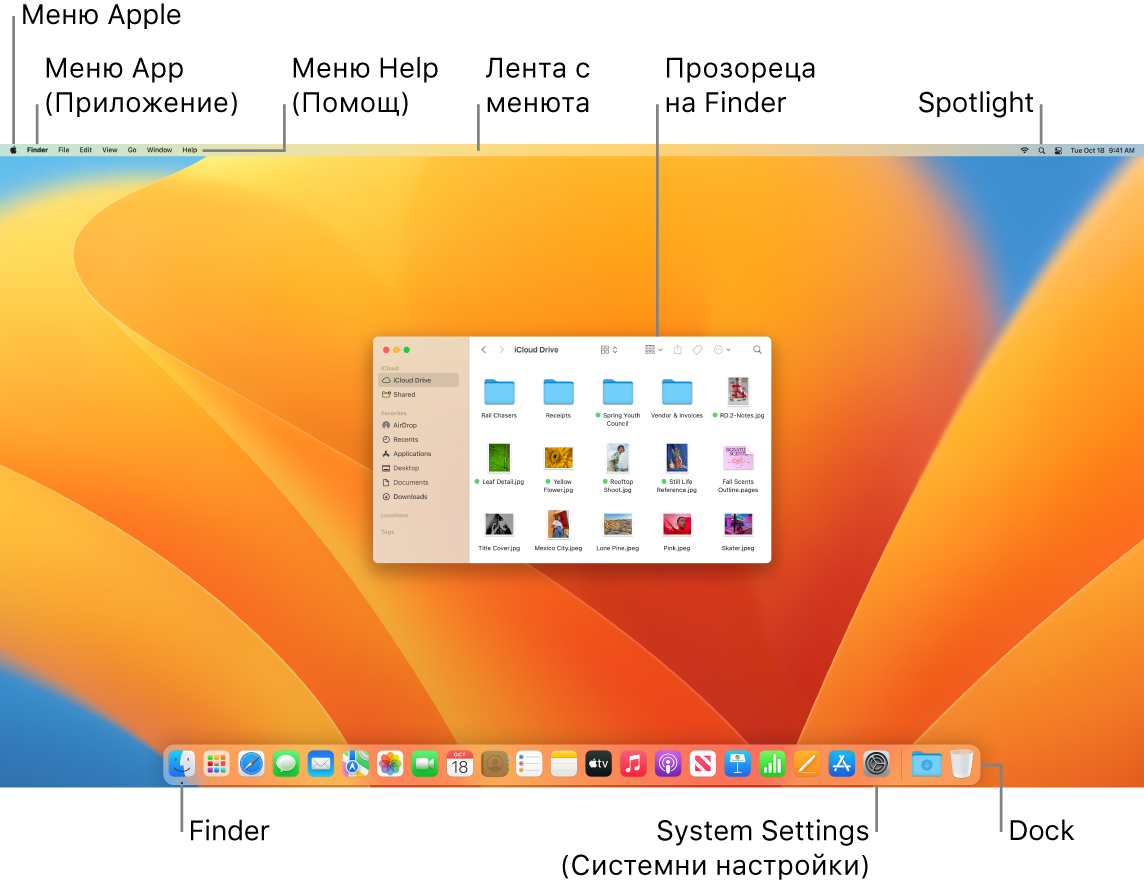Select Shared in Finder sidebar
Screen dimensions: 1144x888
(419, 395)
